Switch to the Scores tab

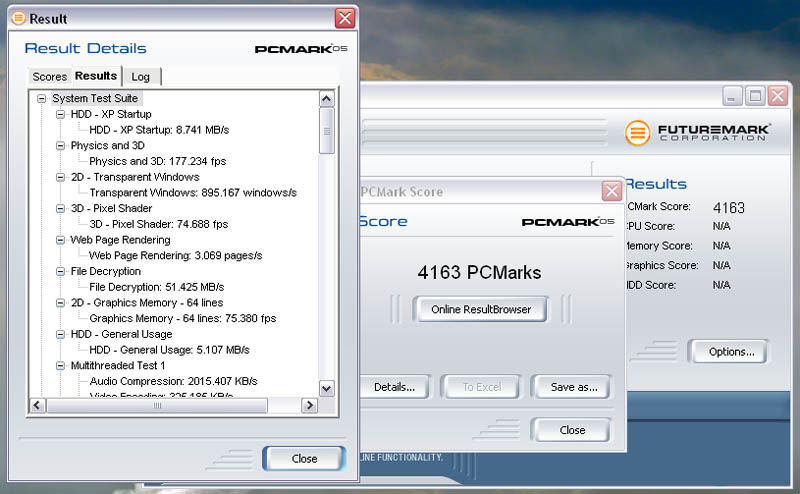click(49, 77)
